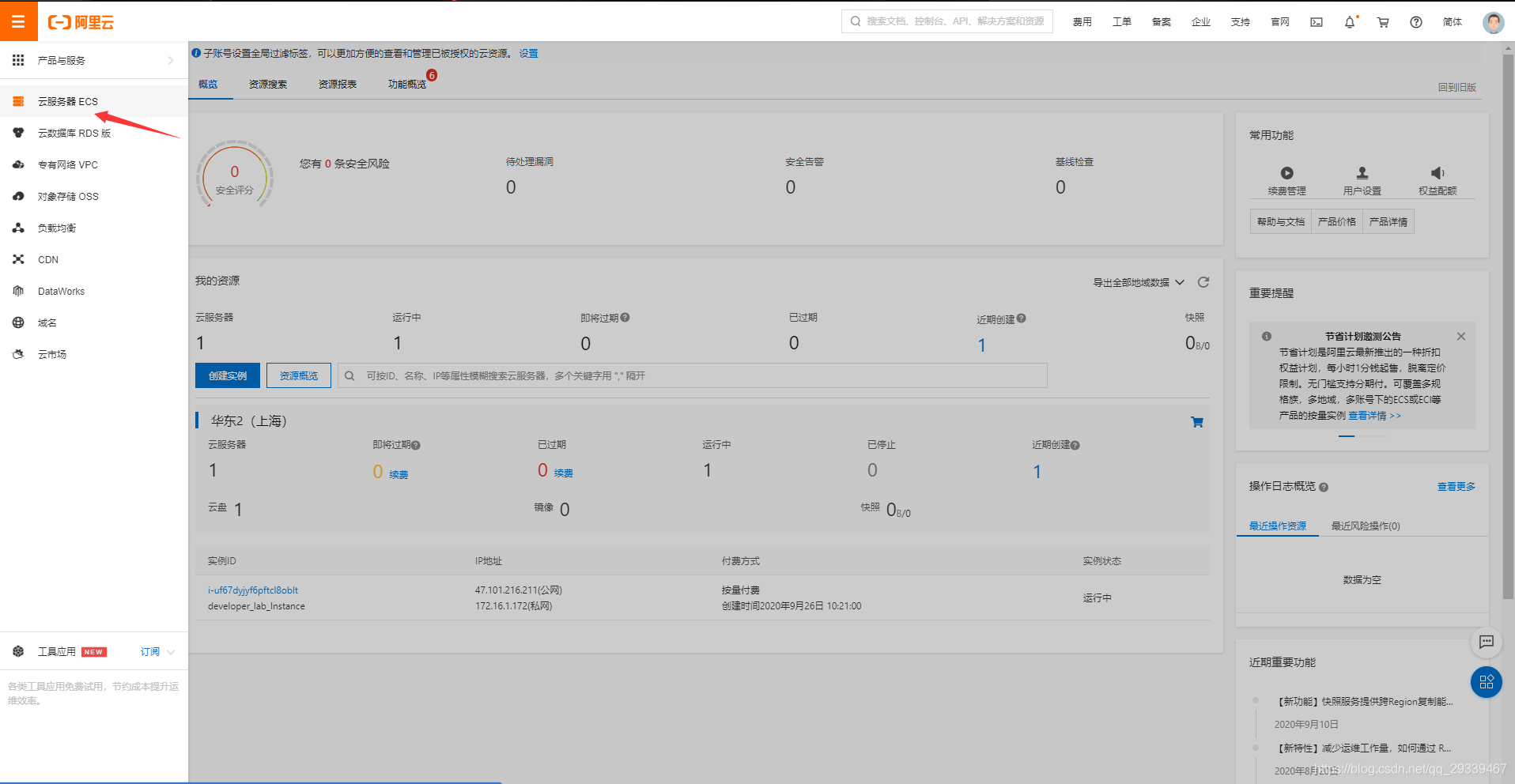Click the DataWorks icon in the sidebar
1515x784 pixels.
[18, 291]
